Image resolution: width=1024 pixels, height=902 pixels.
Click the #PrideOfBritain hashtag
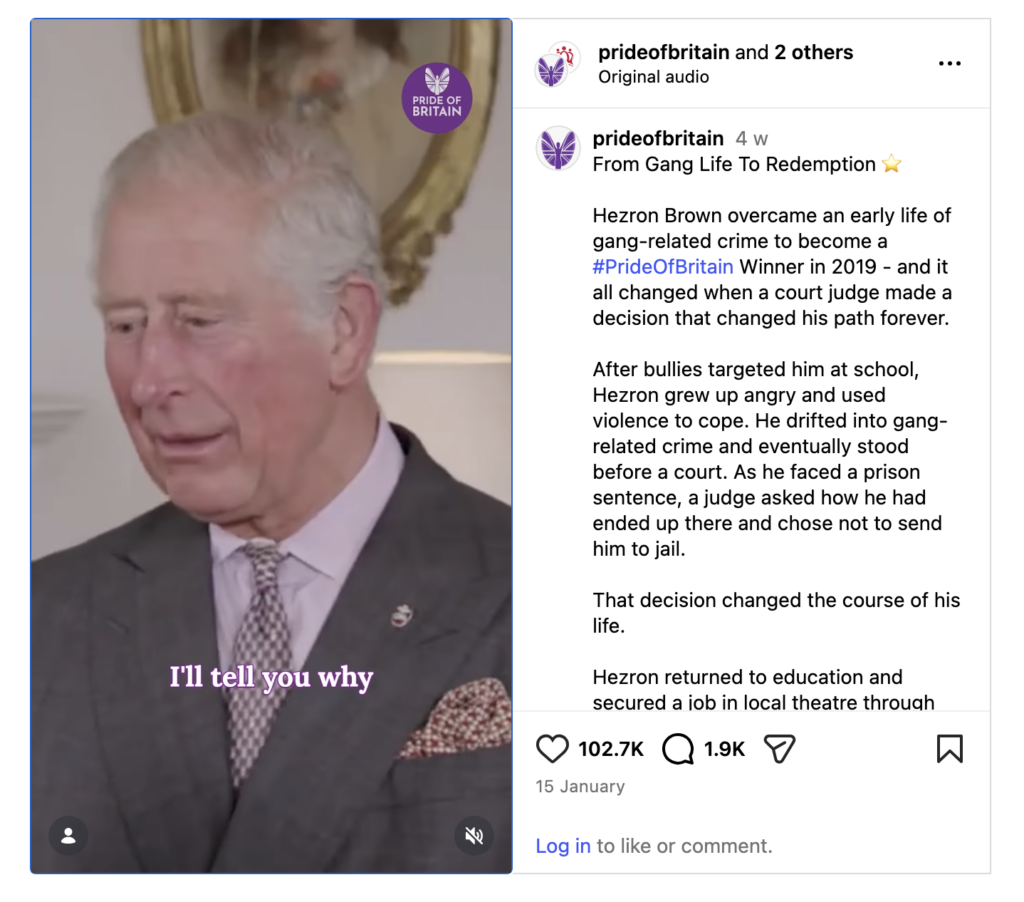point(663,266)
